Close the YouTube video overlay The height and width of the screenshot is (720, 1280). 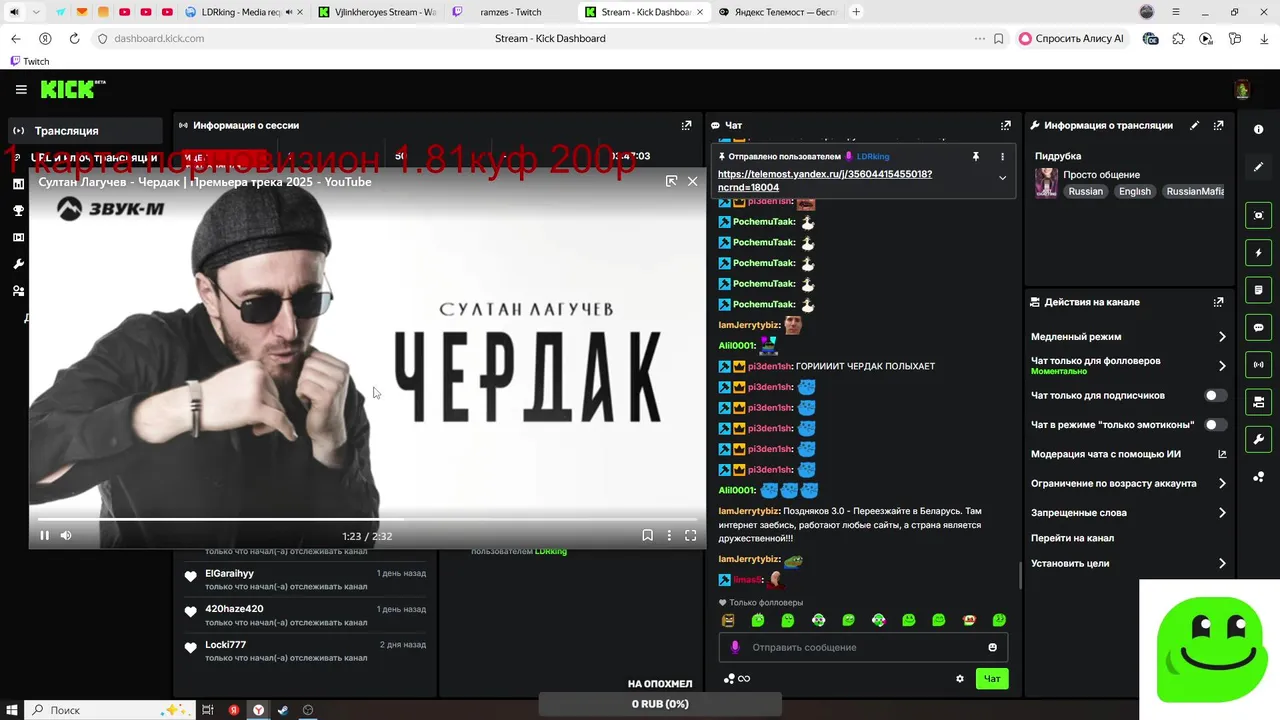(692, 181)
